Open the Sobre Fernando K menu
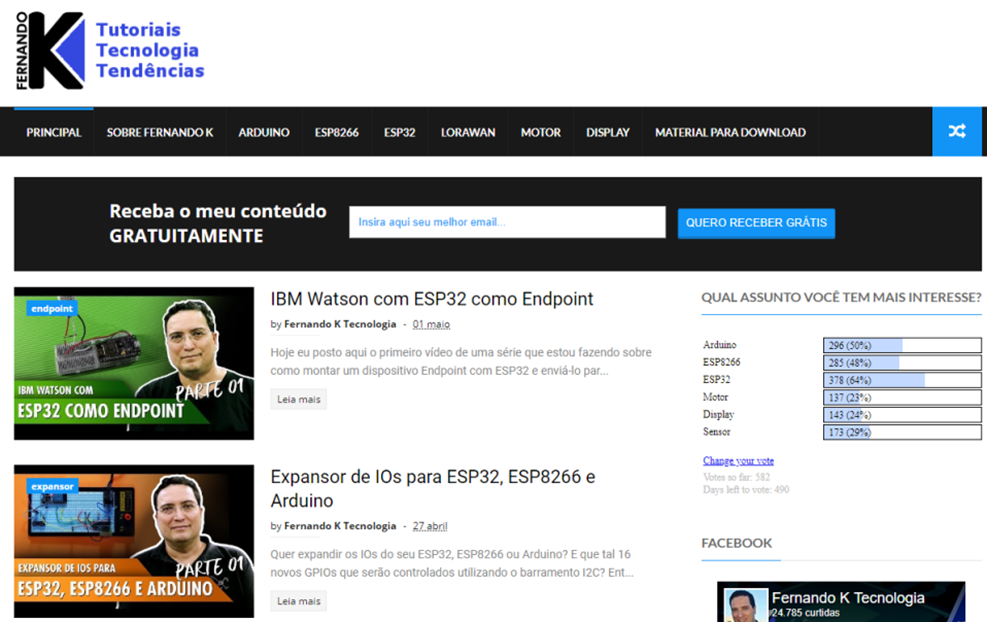The height and width of the screenshot is (623, 987). click(x=160, y=132)
